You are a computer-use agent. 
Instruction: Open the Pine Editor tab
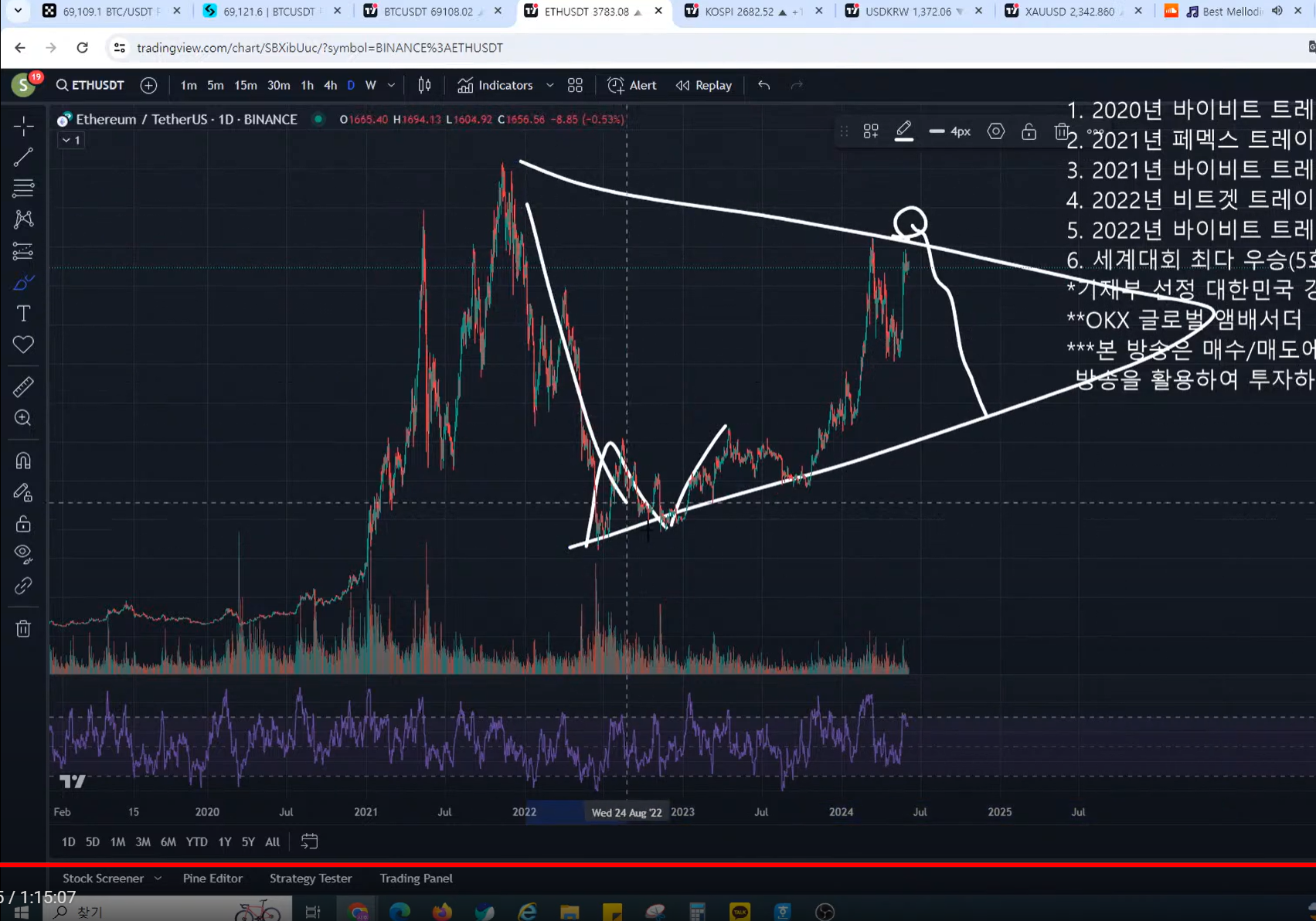(213, 878)
